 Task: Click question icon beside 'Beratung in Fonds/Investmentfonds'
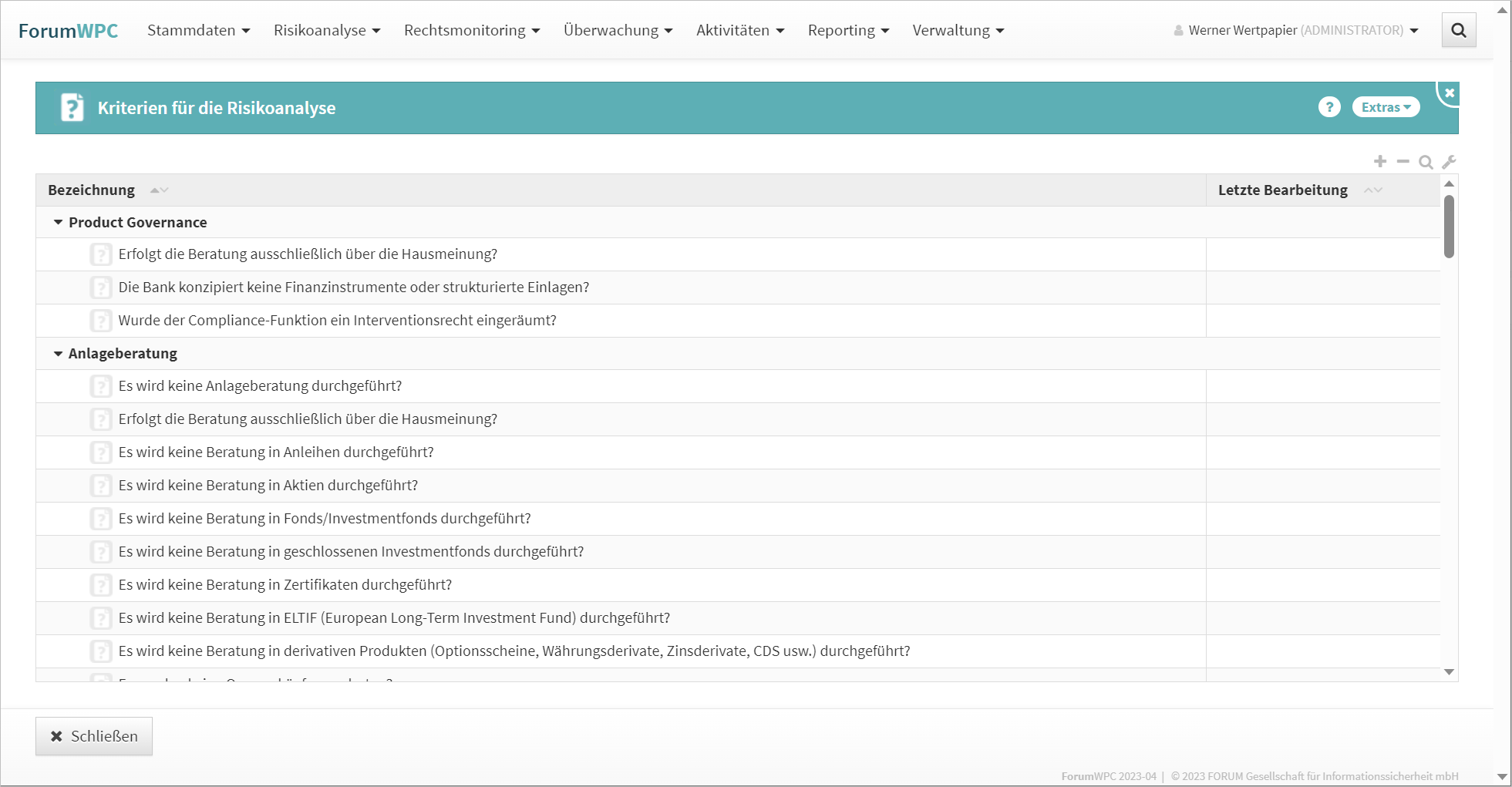[101, 519]
